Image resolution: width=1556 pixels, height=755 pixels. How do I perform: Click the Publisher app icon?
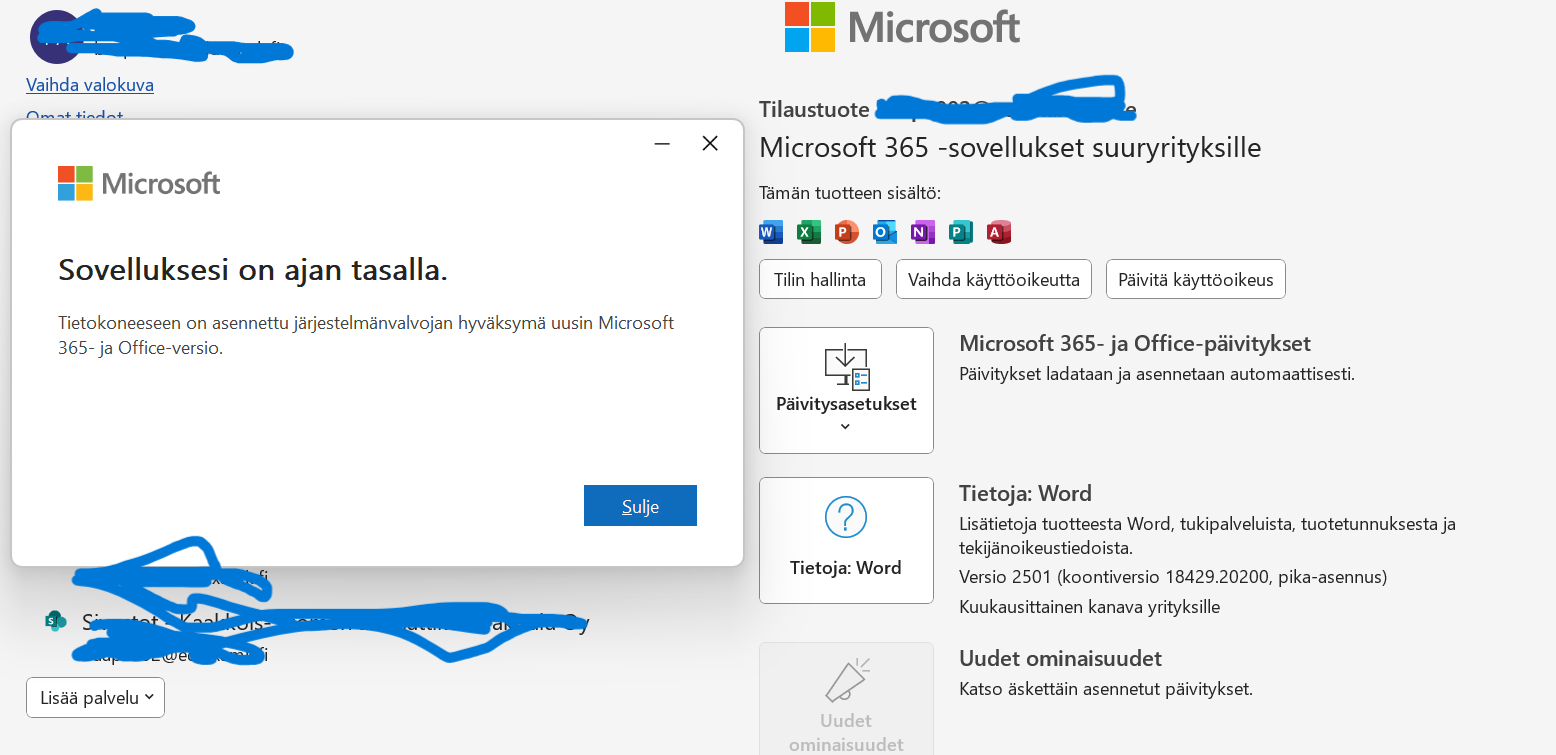pyautogui.click(x=961, y=232)
